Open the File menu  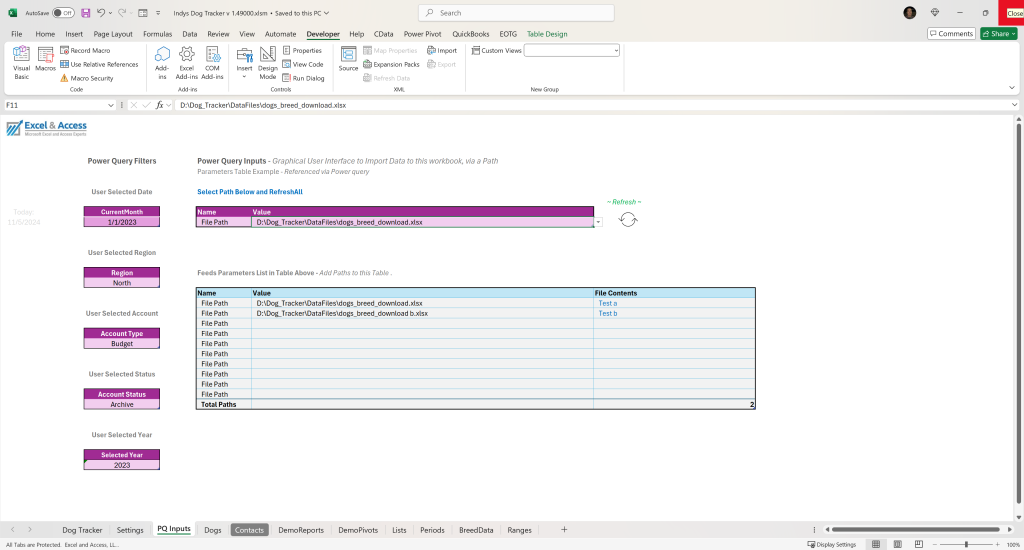tap(17, 34)
